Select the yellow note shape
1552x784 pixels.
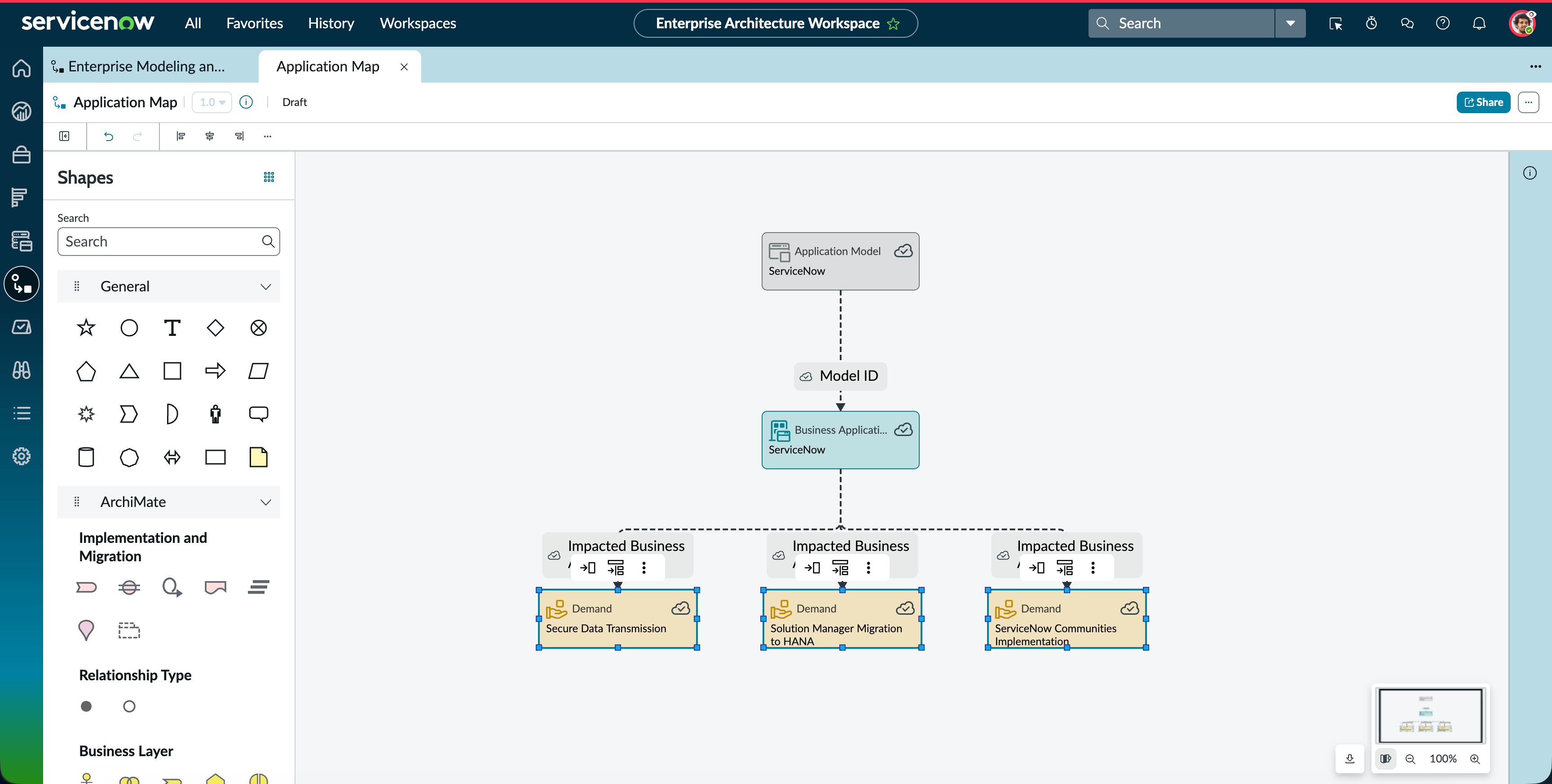[259, 458]
